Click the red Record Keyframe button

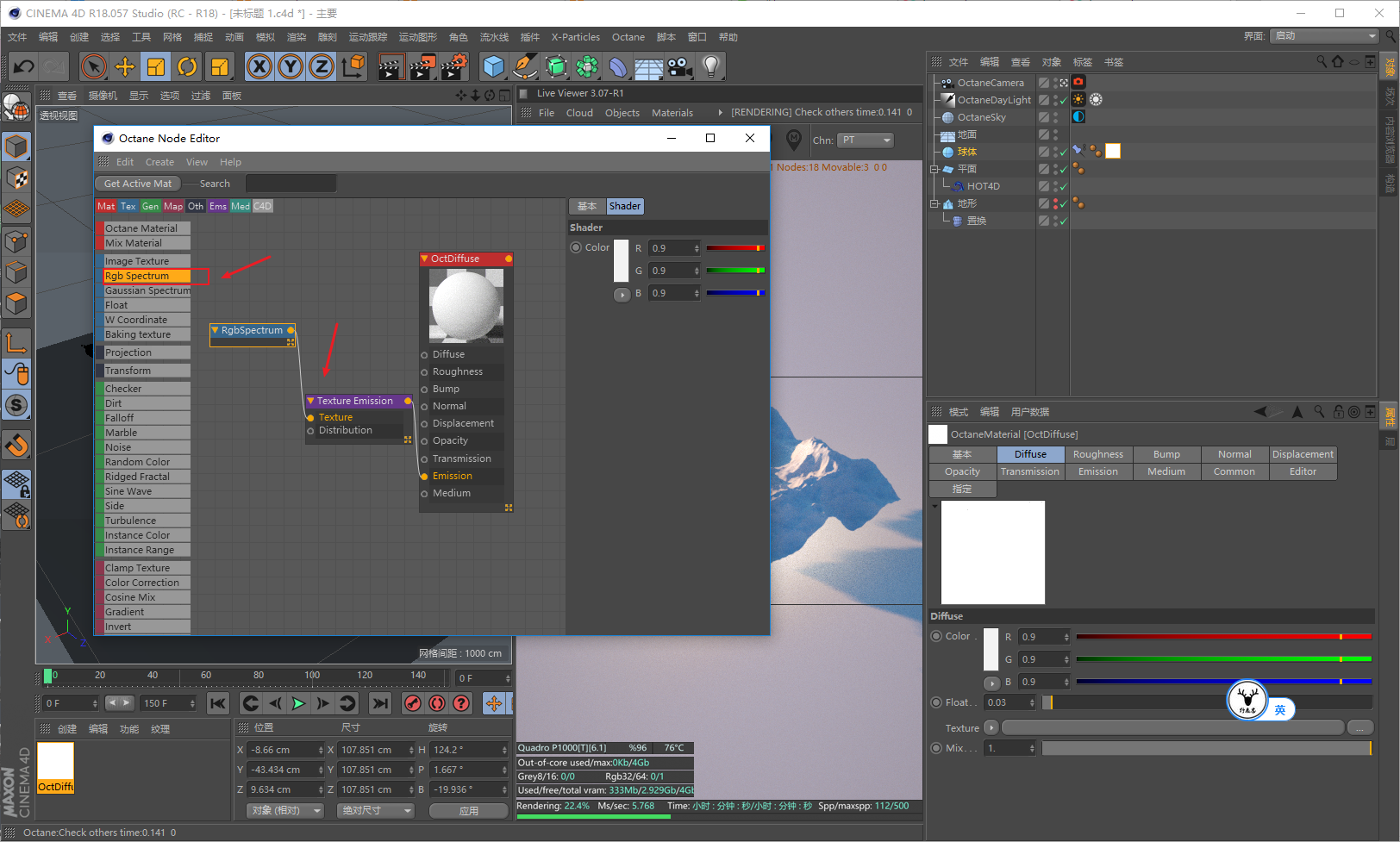pos(413,703)
